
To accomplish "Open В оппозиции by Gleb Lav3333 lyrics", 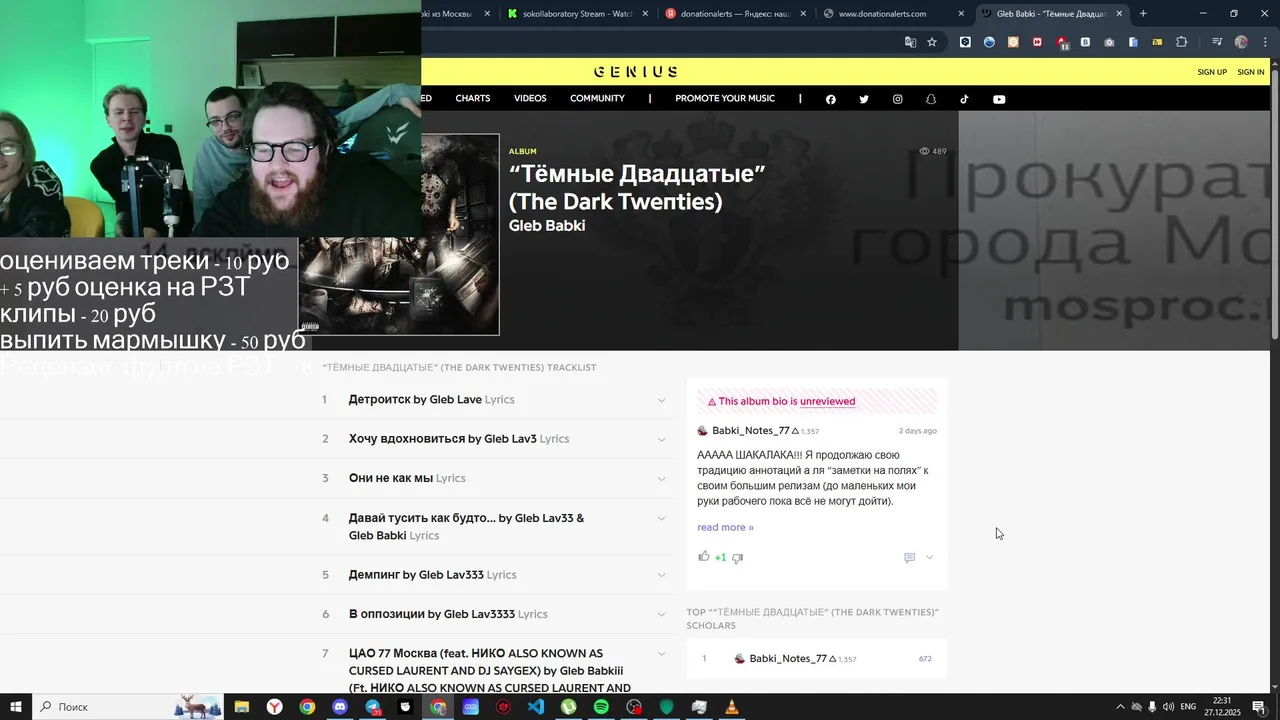I will tap(448, 614).
